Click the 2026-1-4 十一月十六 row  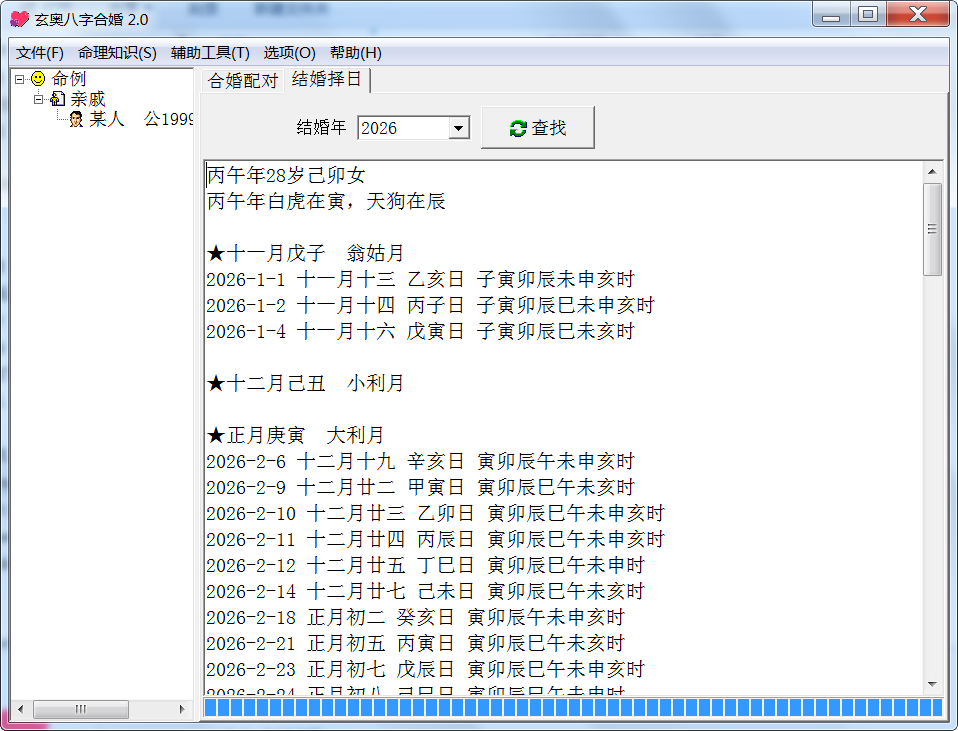point(420,332)
